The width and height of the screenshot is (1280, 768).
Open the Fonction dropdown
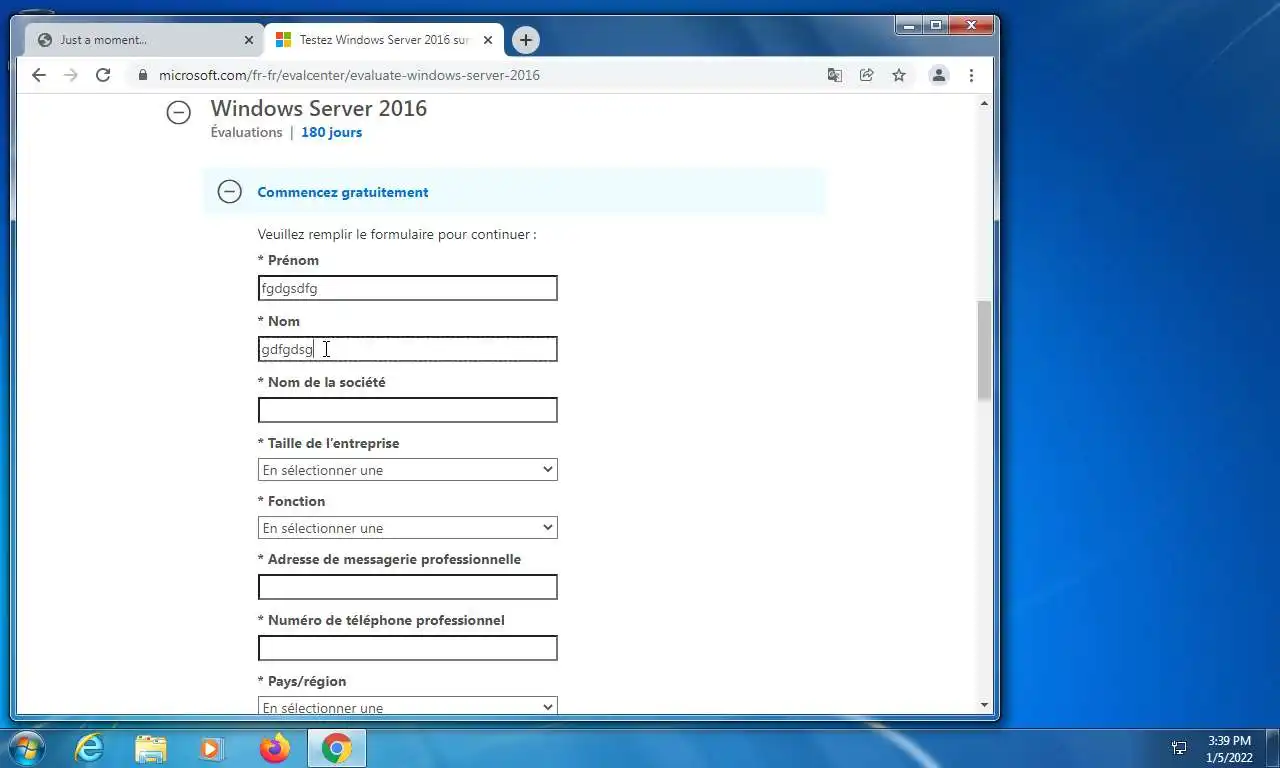tap(407, 528)
